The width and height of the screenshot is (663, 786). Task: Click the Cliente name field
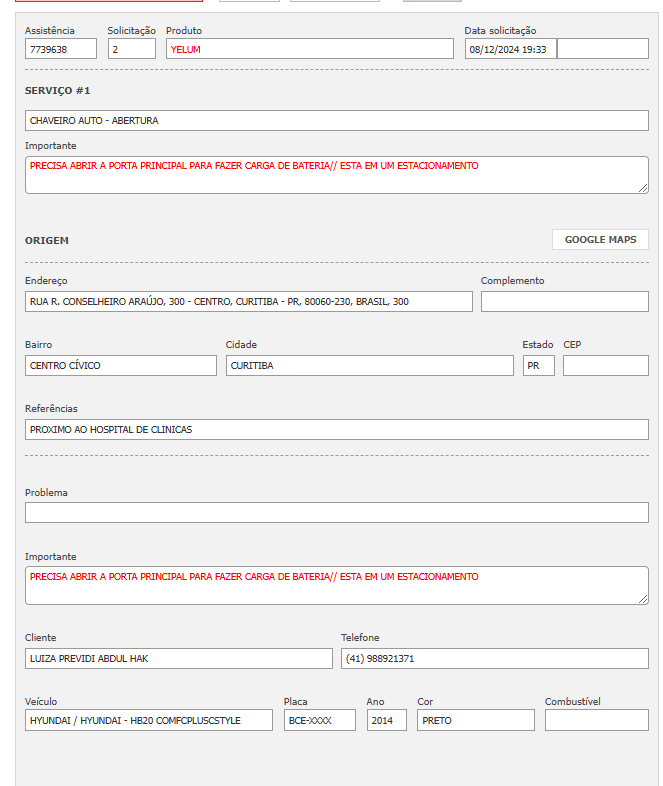(178, 659)
